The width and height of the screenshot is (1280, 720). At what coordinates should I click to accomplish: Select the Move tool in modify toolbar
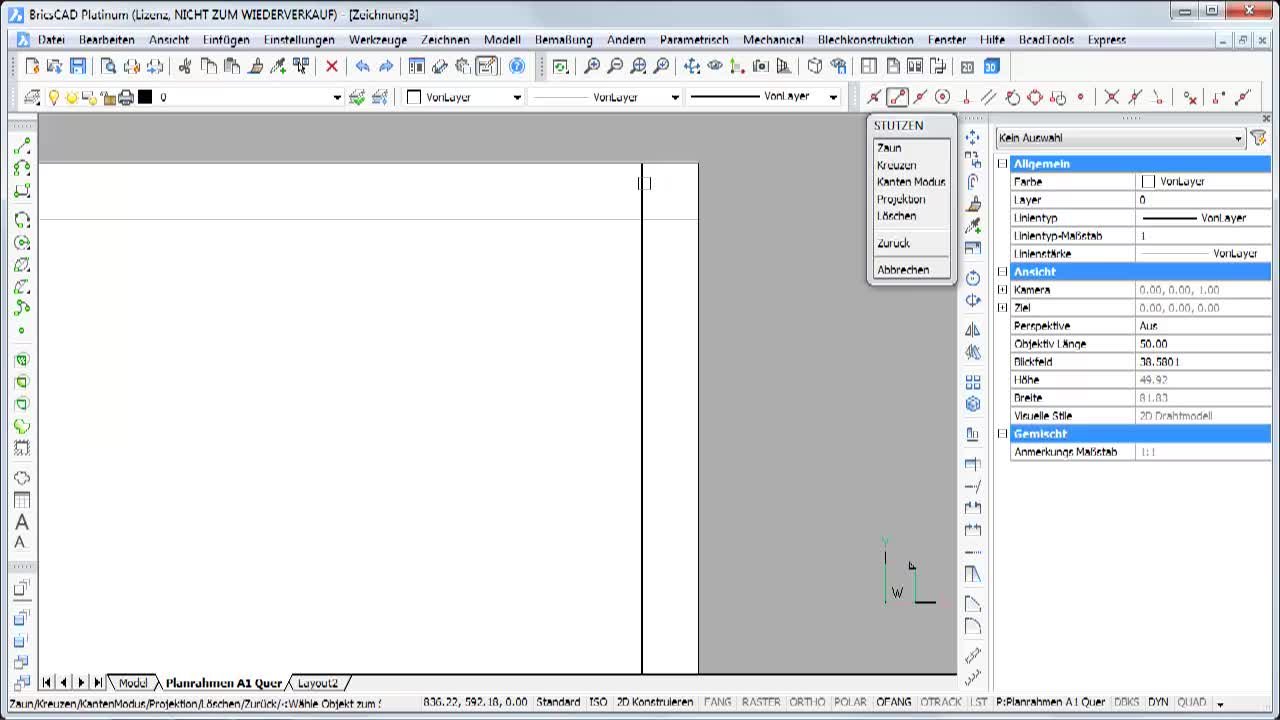coord(972,137)
